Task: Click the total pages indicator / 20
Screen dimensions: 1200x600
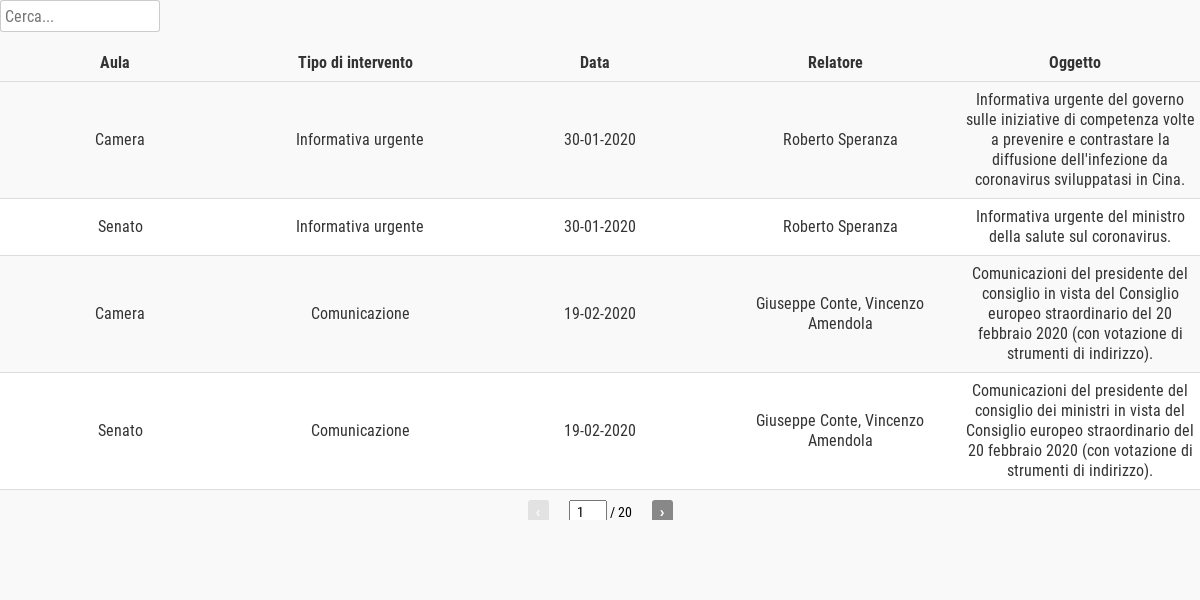Action: point(621,512)
